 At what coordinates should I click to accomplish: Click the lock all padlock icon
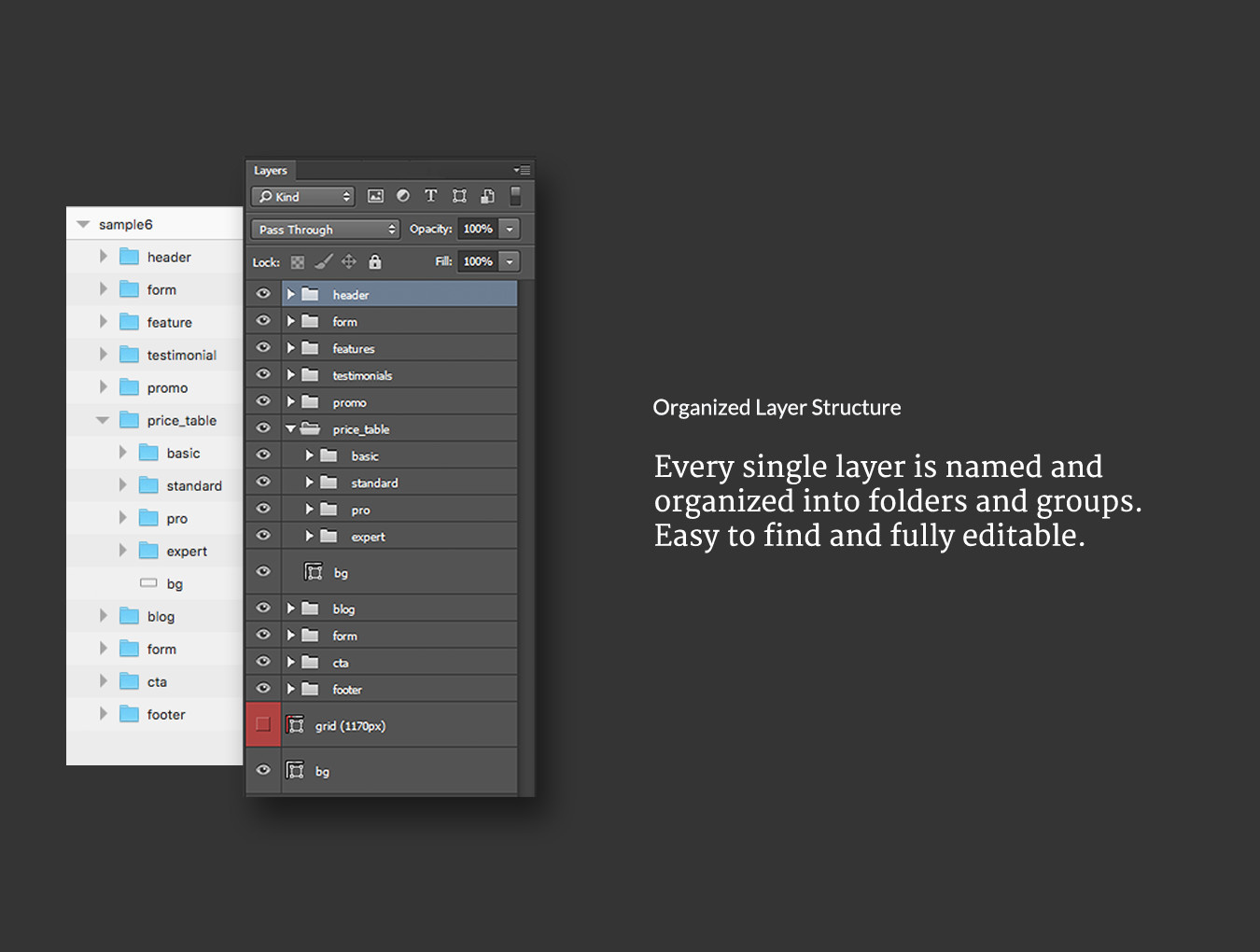tap(375, 262)
